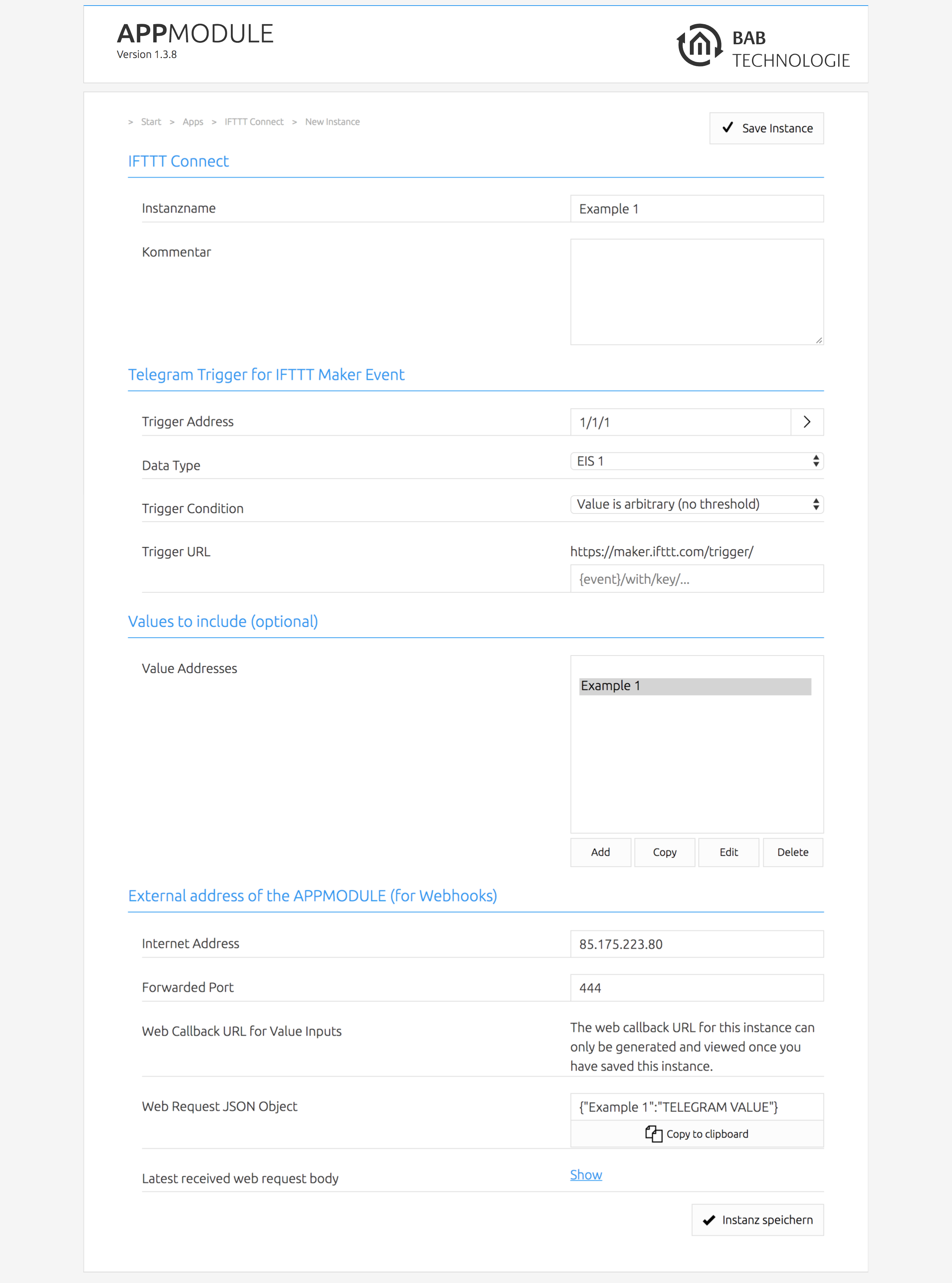This screenshot has height=1283, width=952.
Task: Open the Trigger Condition dropdown
Action: click(x=696, y=504)
